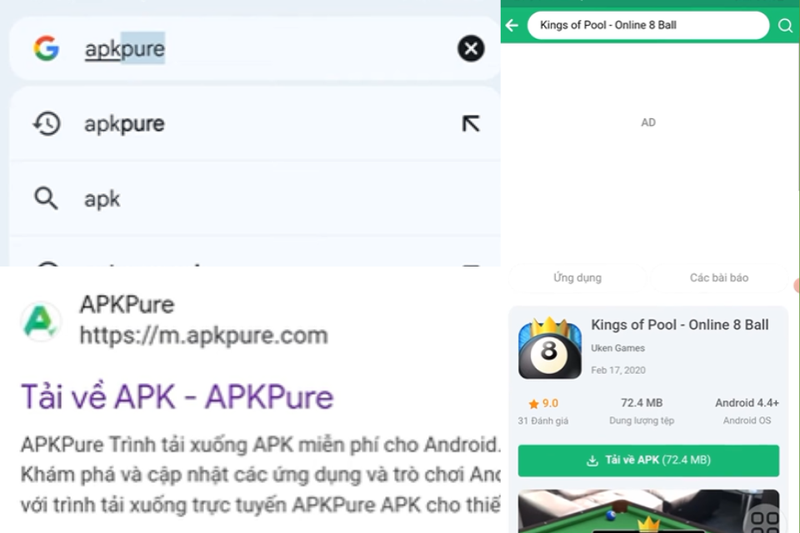Click the history clock icon beside apkpure

click(x=47, y=123)
